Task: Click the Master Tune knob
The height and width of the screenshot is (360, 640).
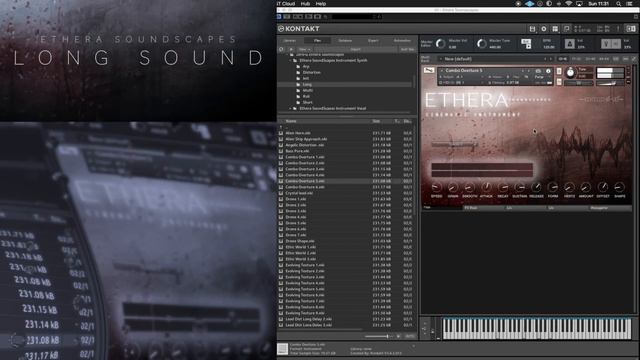Action: pyautogui.click(x=482, y=44)
